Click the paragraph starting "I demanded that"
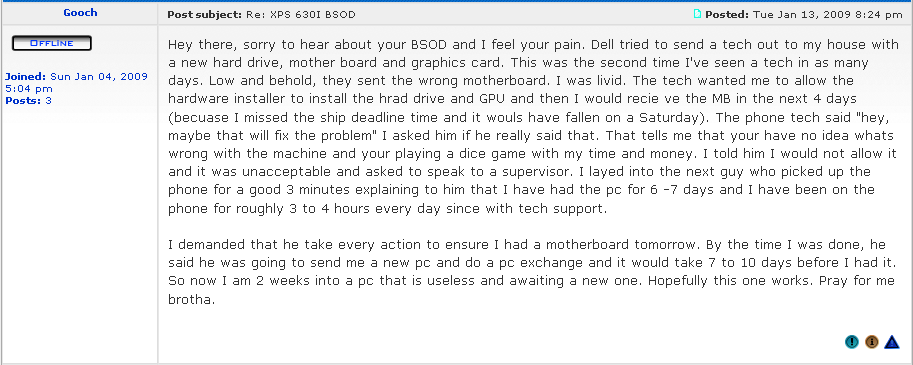Image resolution: width=913 pixels, height=365 pixels. [535, 271]
